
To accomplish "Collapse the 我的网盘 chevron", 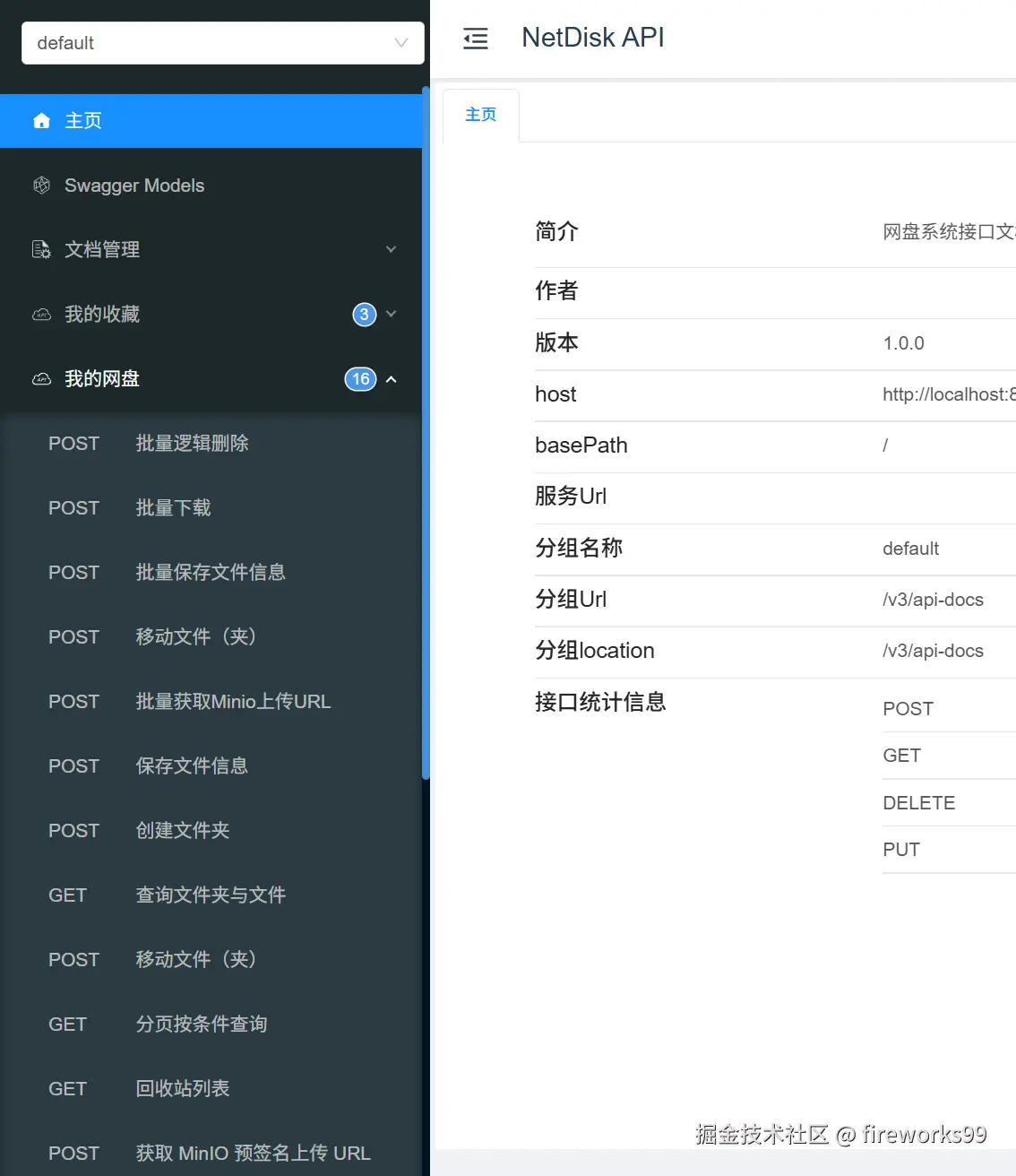I will point(391,379).
